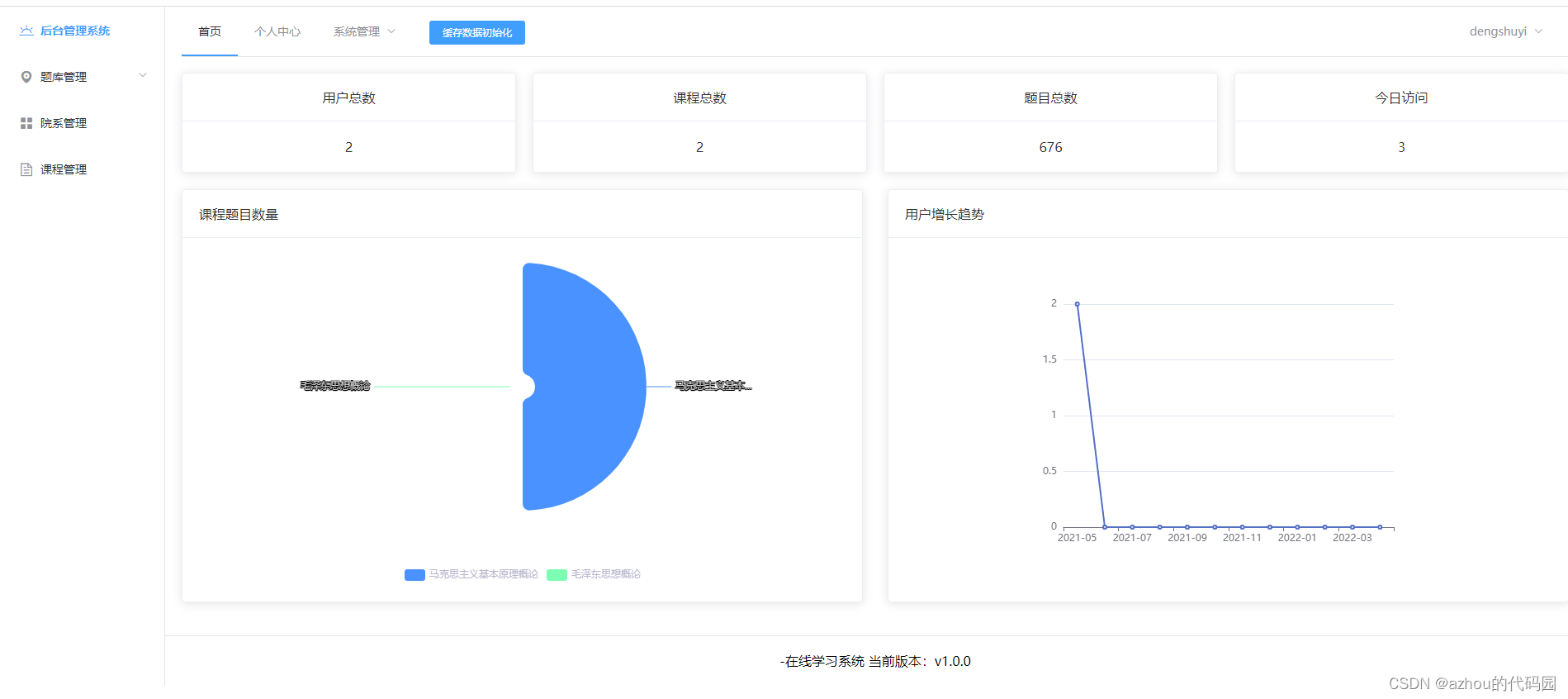
Task: Click the 用户总数 card title
Action: pos(348,97)
